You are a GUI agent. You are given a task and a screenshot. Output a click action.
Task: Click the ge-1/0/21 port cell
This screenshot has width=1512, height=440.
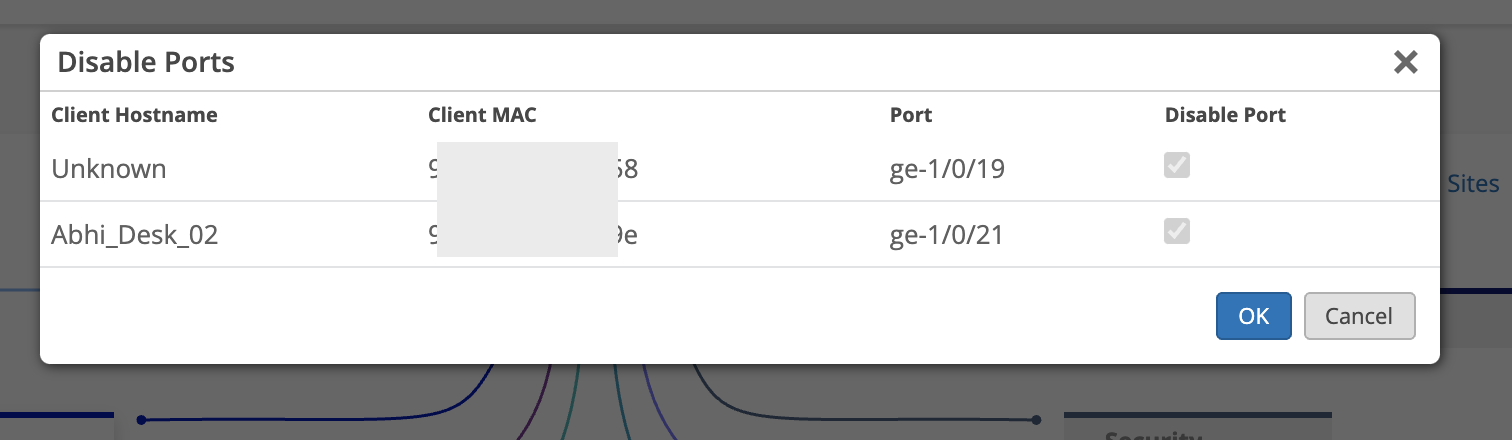[946, 235]
